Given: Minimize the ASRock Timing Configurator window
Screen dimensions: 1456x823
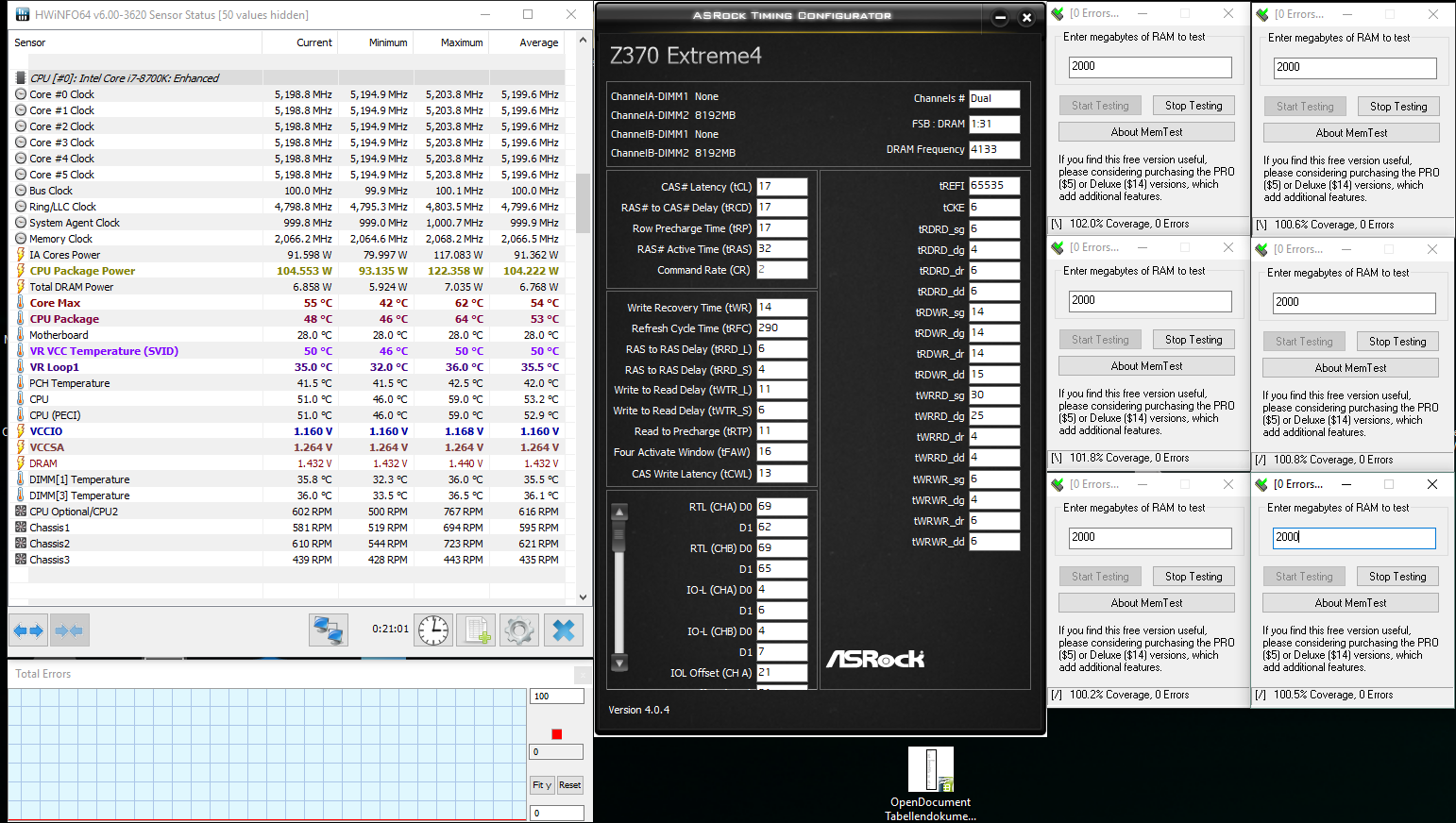Looking at the screenshot, I should pyautogui.click(x=1001, y=17).
